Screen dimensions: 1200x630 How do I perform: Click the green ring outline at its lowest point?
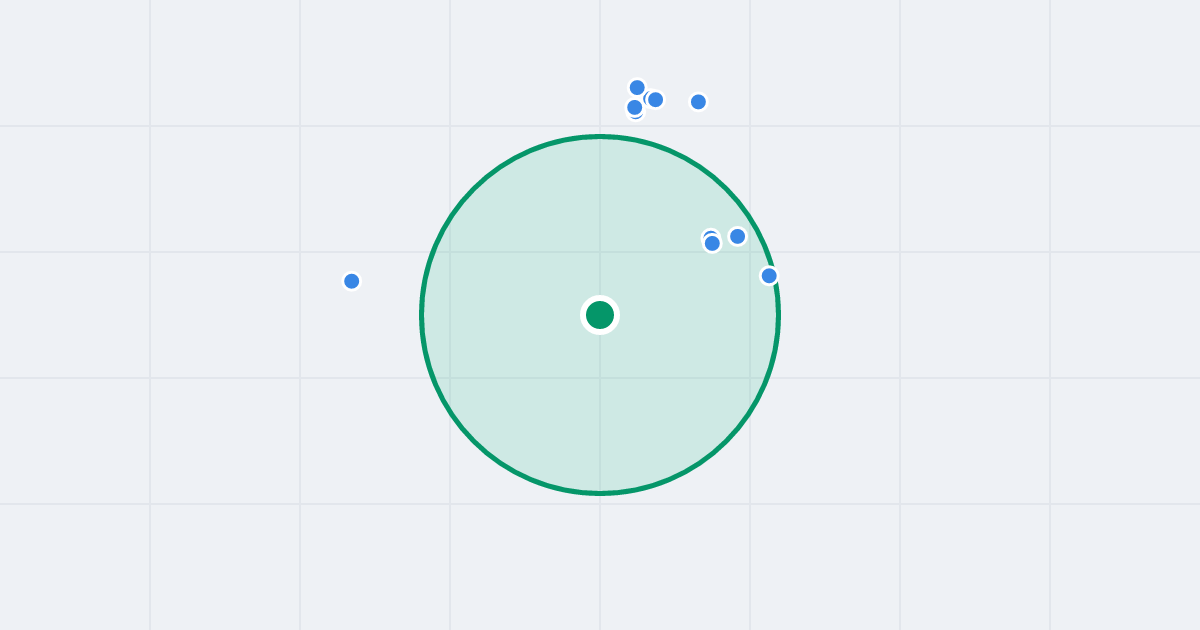click(x=600, y=493)
